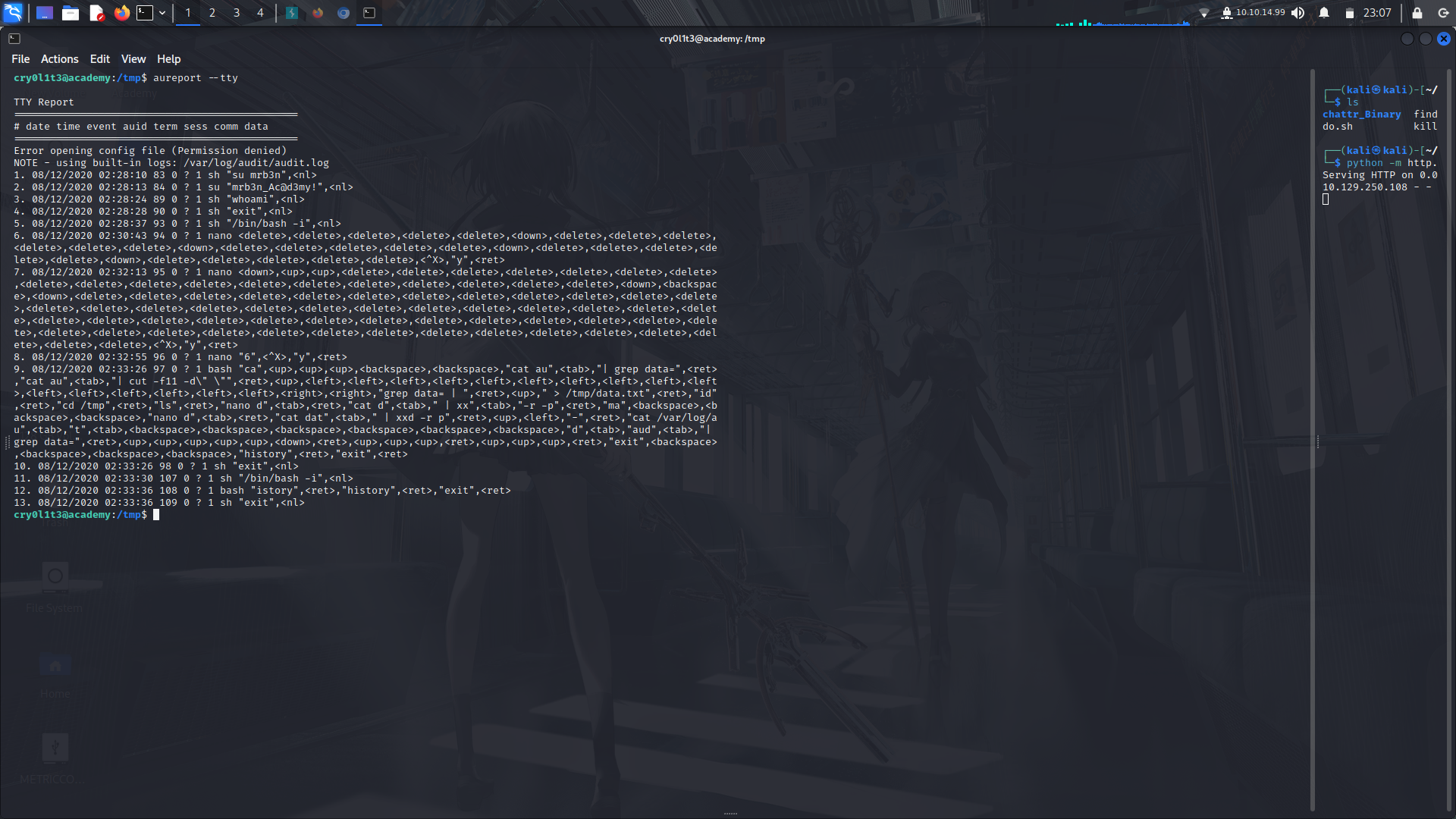This screenshot has height=819, width=1456.
Task: Click the network status icon
Action: [x=1204, y=13]
